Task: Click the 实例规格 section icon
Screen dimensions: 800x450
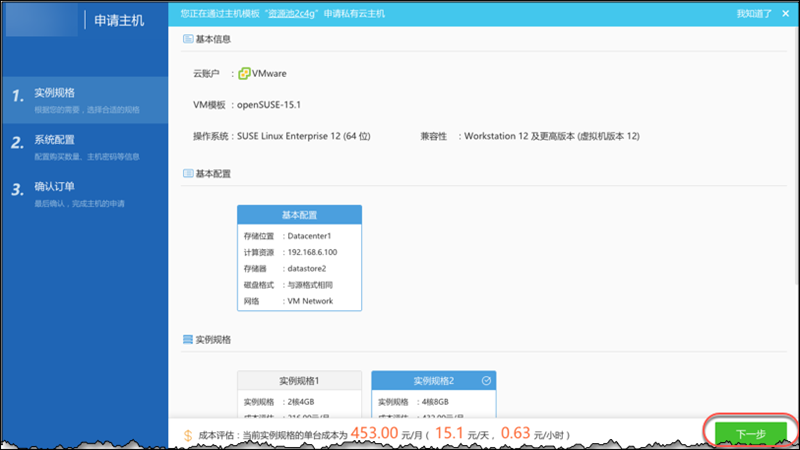Action: click(x=187, y=340)
